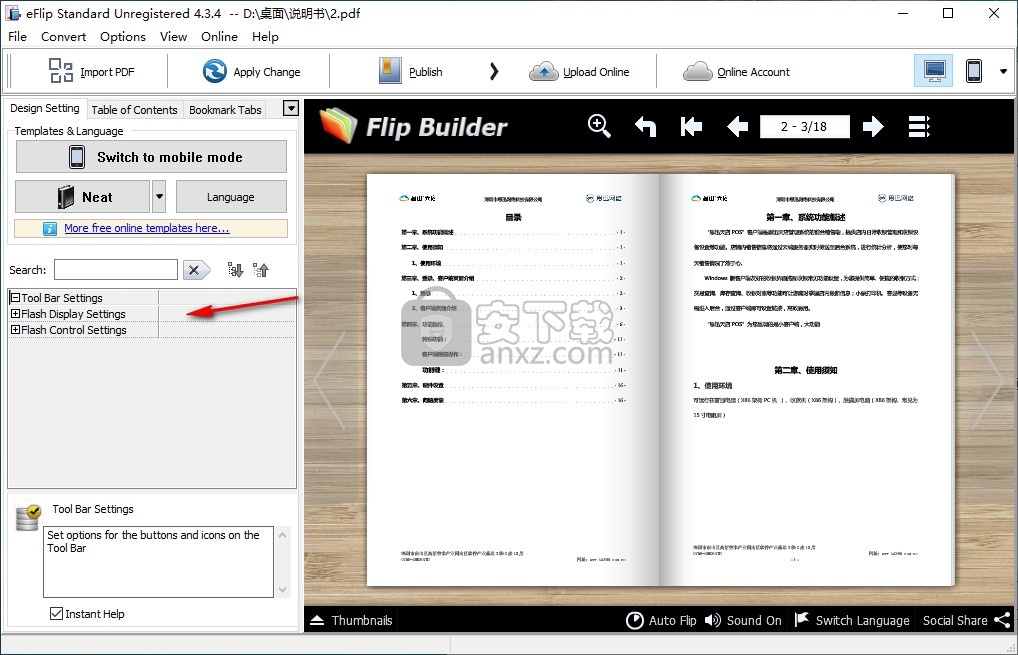Open the Online menu
Image resolution: width=1018 pixels, height=655 pixels.
click(219, 36)
